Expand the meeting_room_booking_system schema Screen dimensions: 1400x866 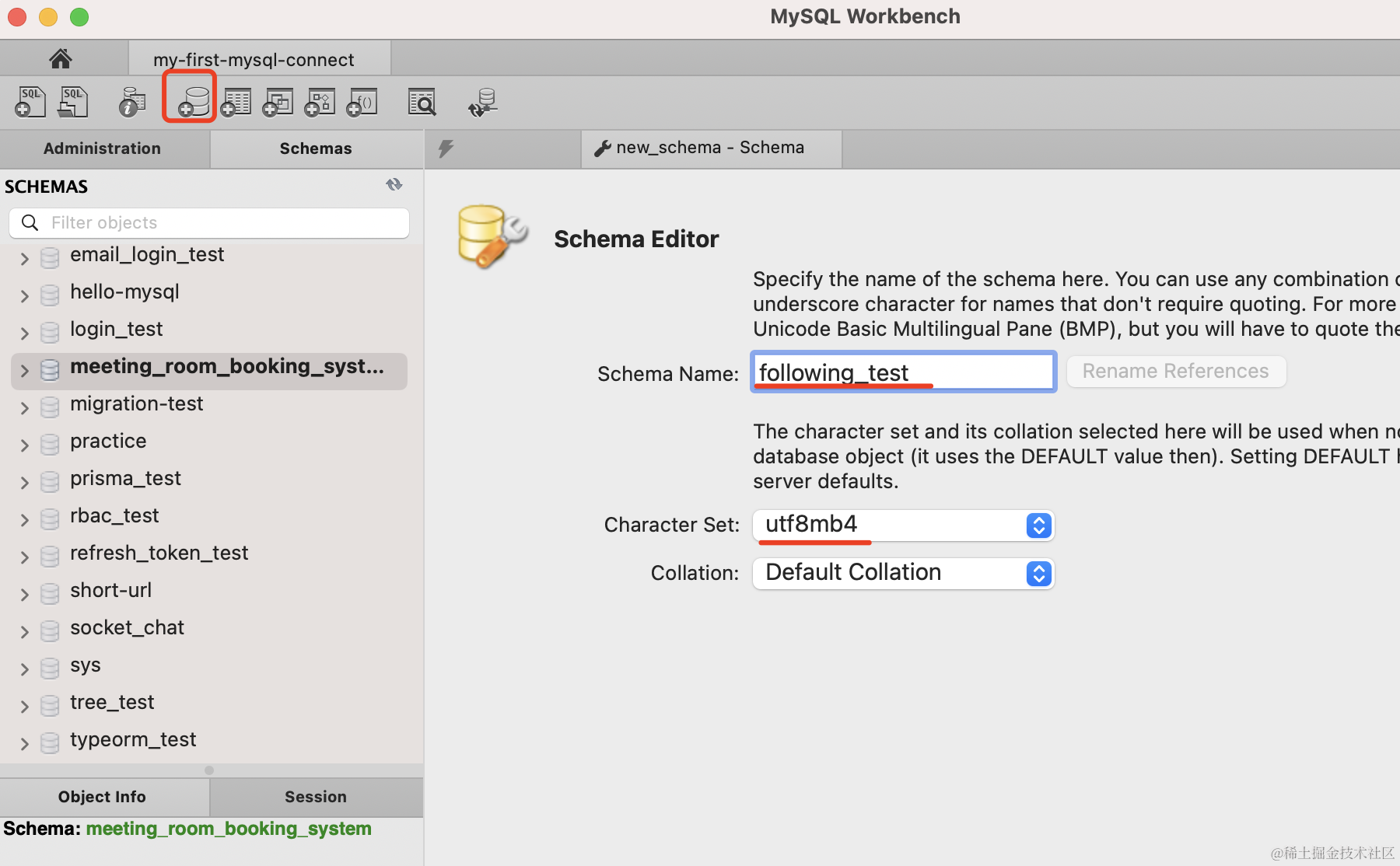[x=24, y=370]
